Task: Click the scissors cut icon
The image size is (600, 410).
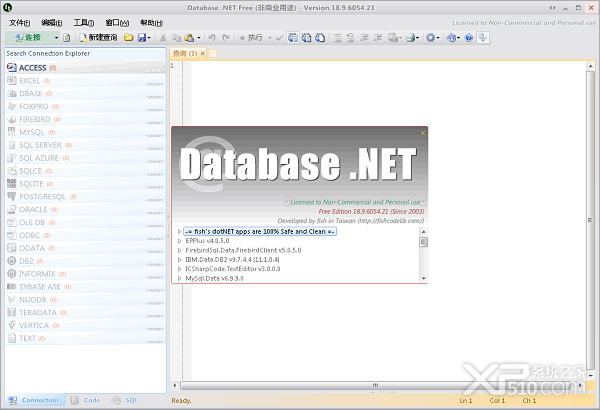Action: pos(163,38)
